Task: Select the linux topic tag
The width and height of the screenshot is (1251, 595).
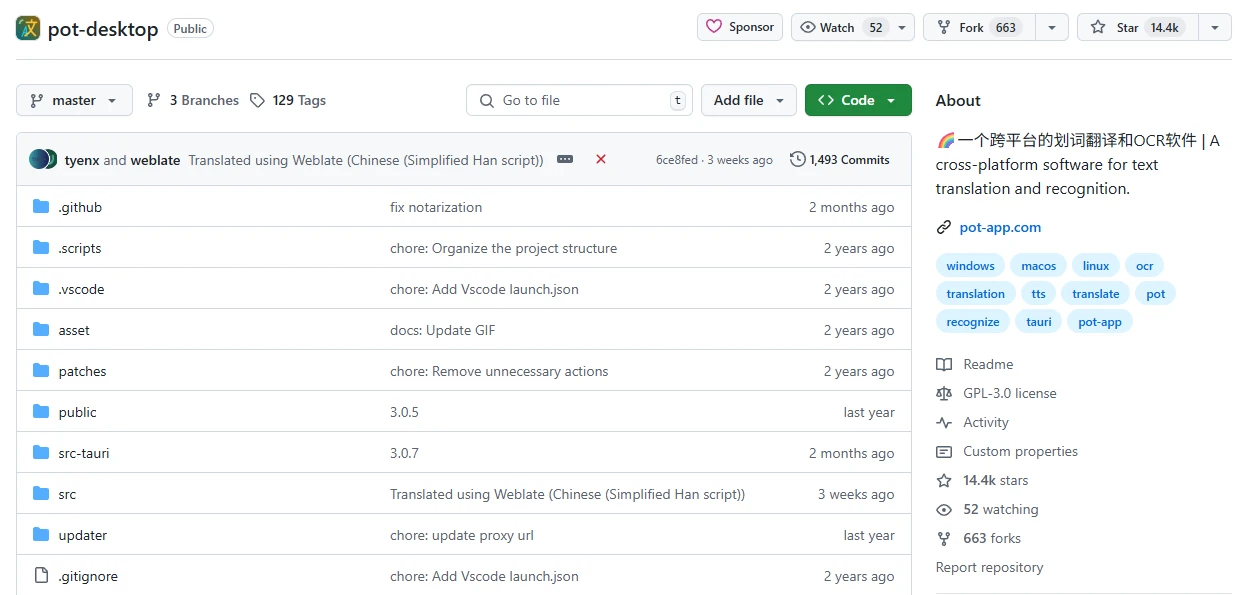Action: (x=1096, y=266)
